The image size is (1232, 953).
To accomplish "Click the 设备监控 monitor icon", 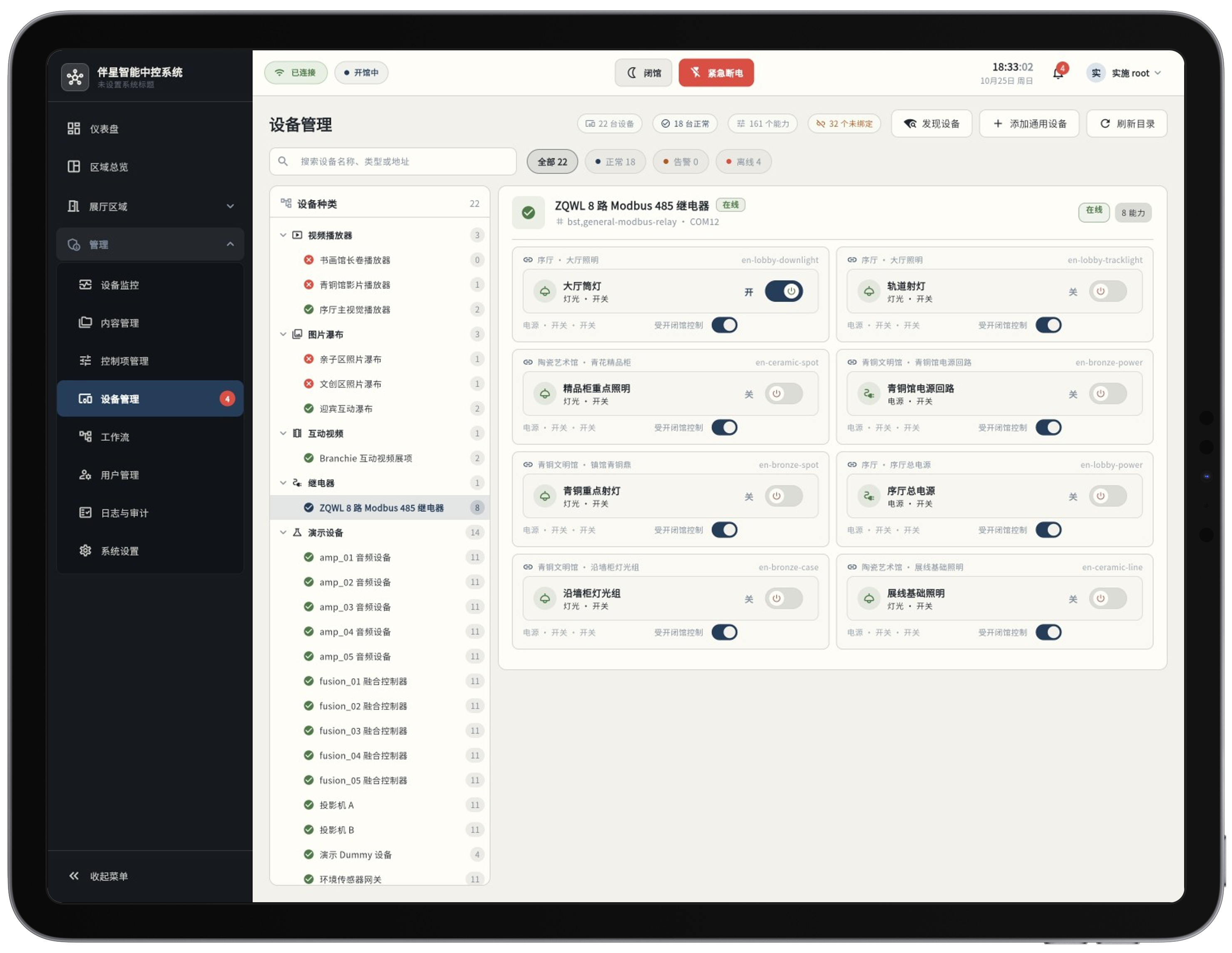I will (85, 284).
